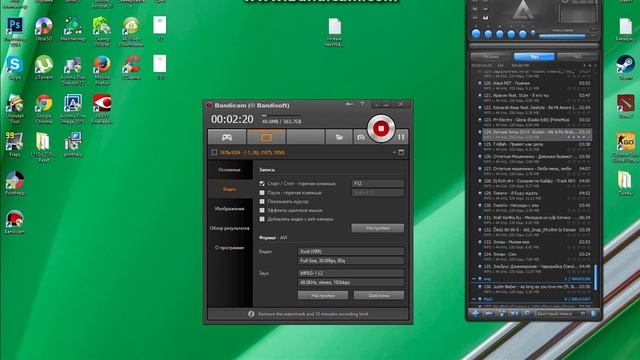Select Bandicam game recording mode gamepad icon
The image size is (640, 360).
click(227, 137)
